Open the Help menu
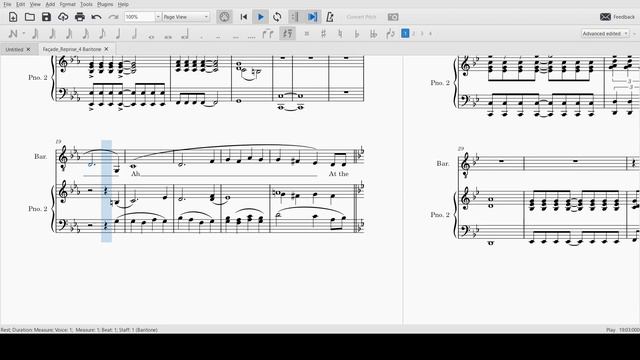 tap(123, 4)
